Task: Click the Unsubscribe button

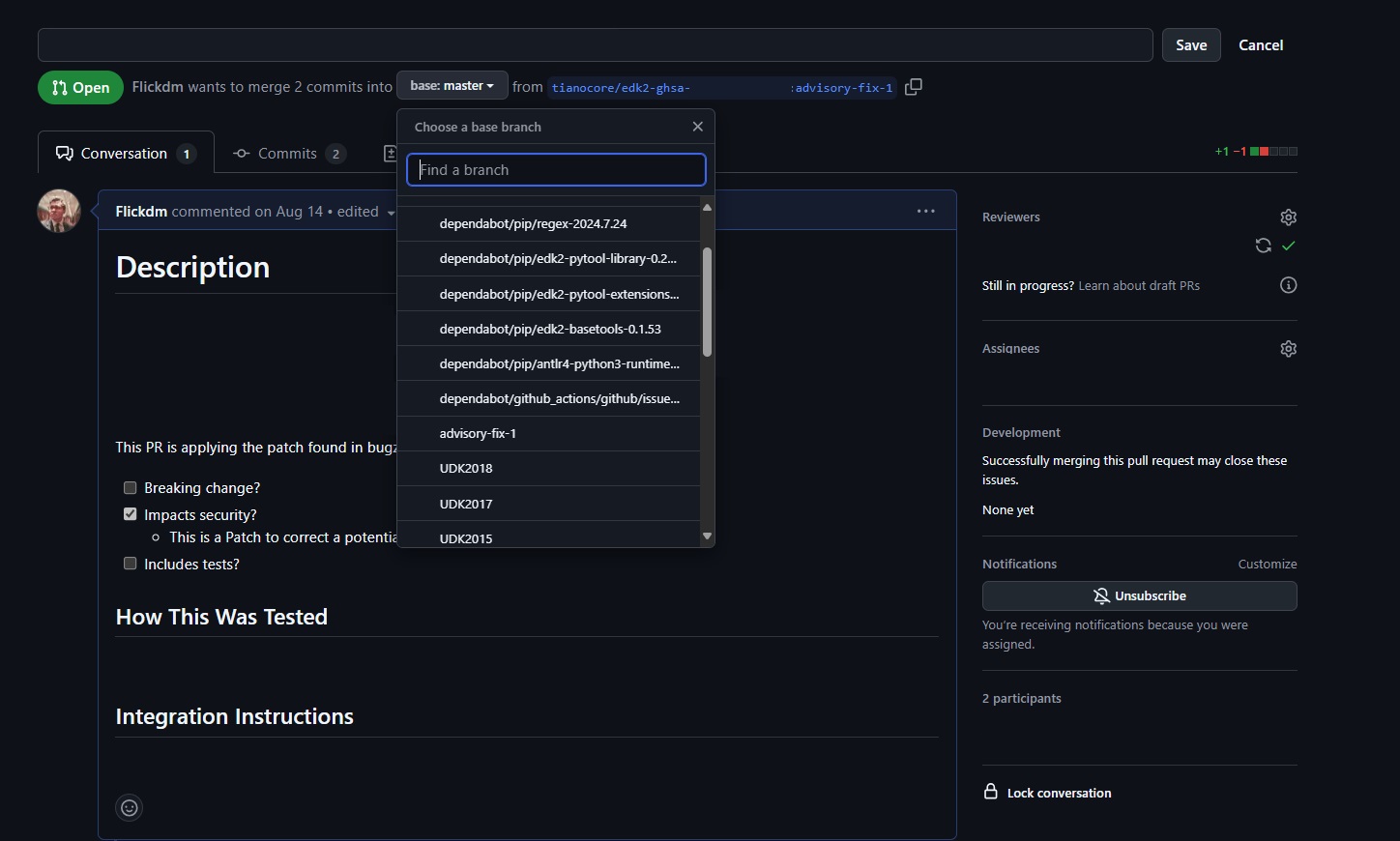Action: (1139, 596)
